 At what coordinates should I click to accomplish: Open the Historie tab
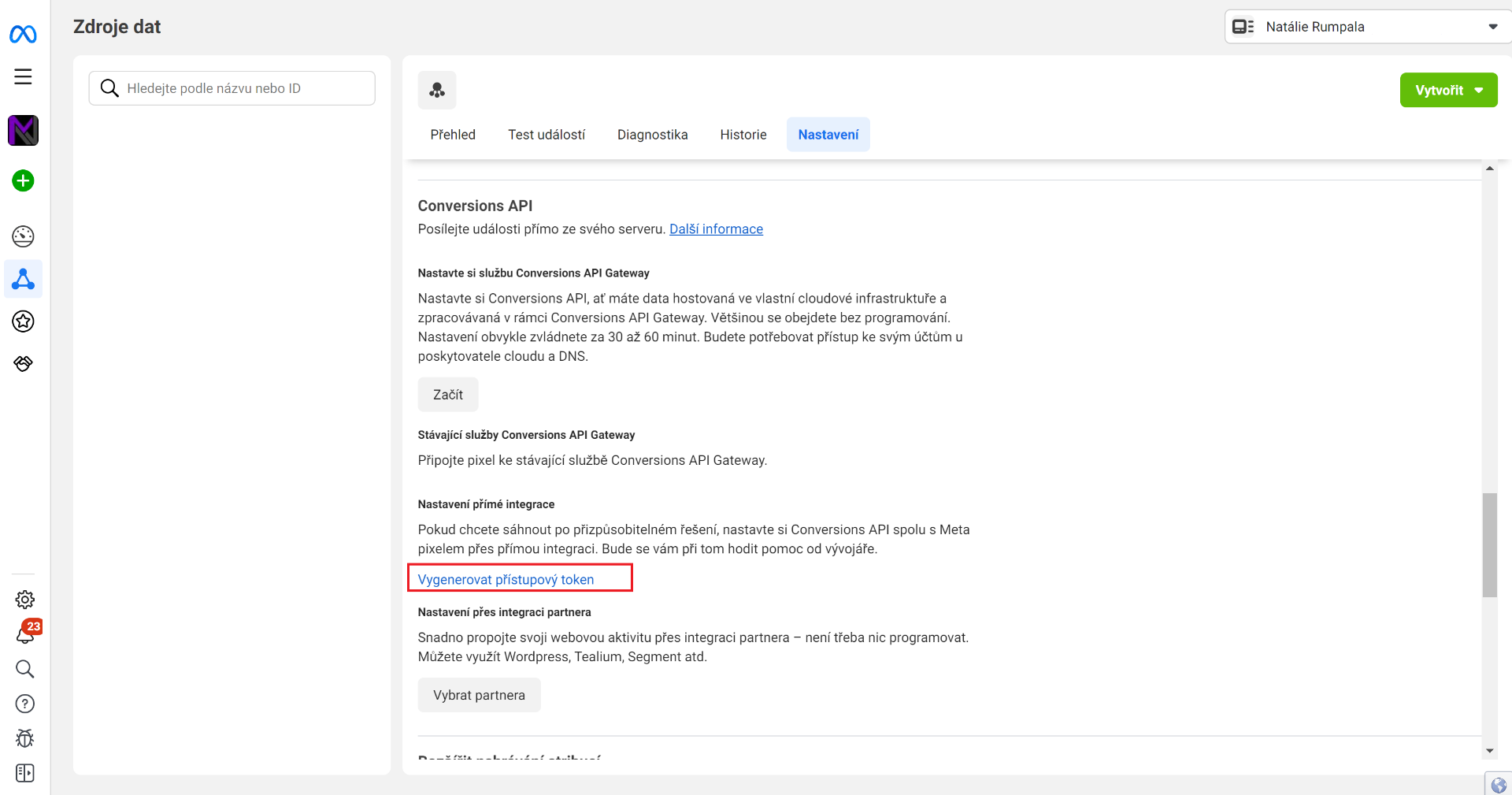point(743,135)
